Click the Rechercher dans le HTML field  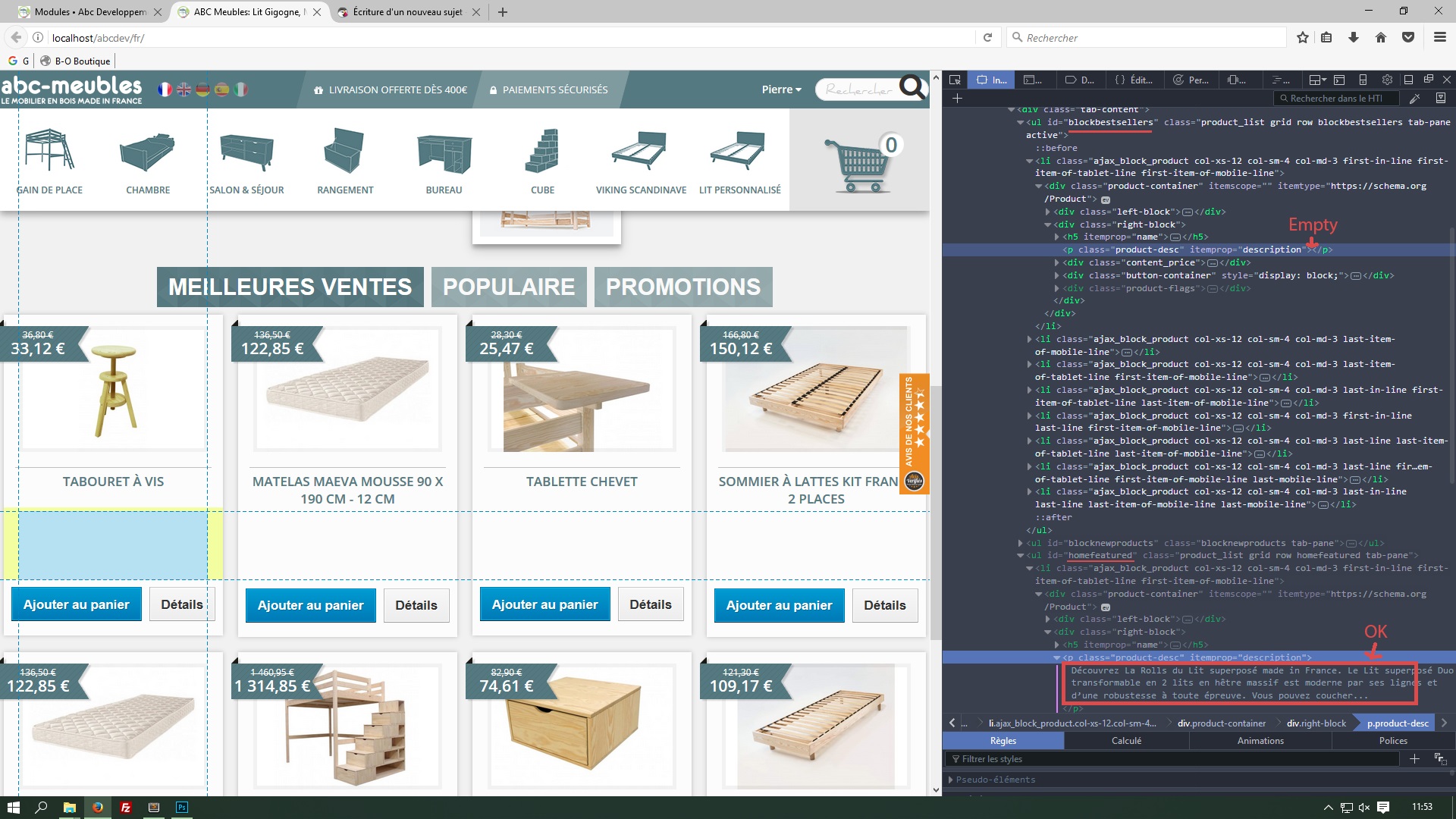coord(1335,99)
